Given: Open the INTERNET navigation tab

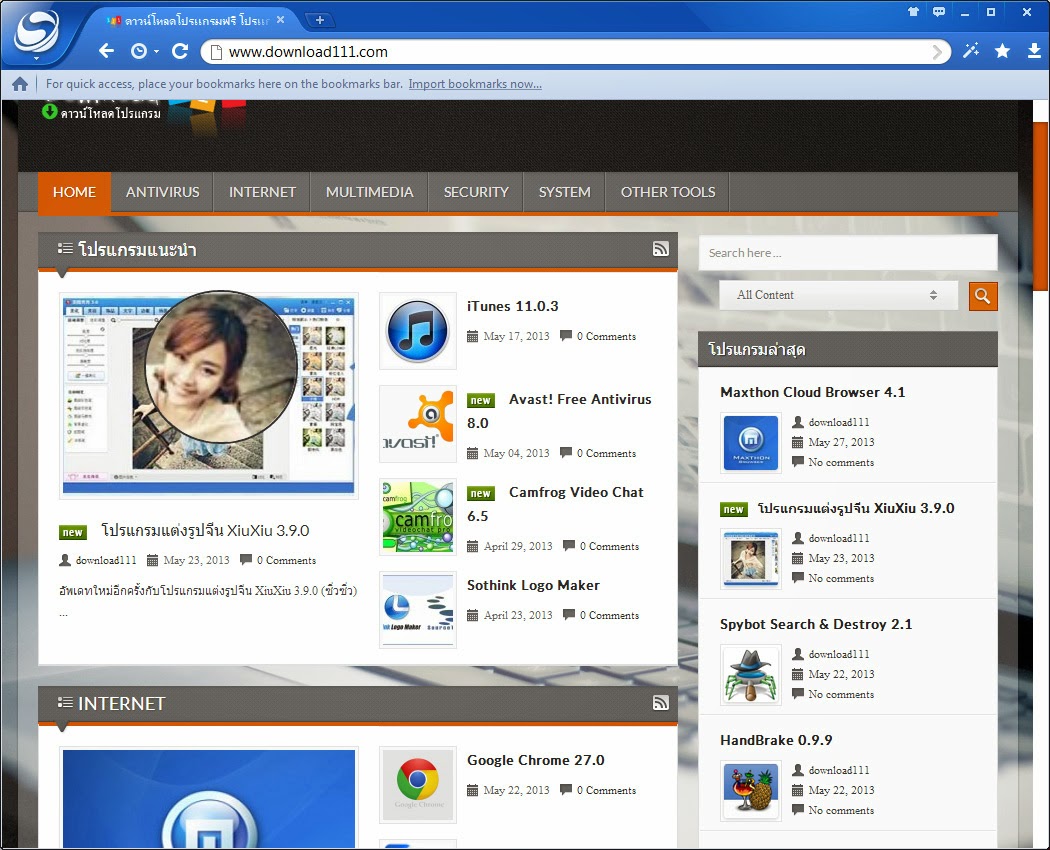Looking at the screenshot, I should 262,192.
